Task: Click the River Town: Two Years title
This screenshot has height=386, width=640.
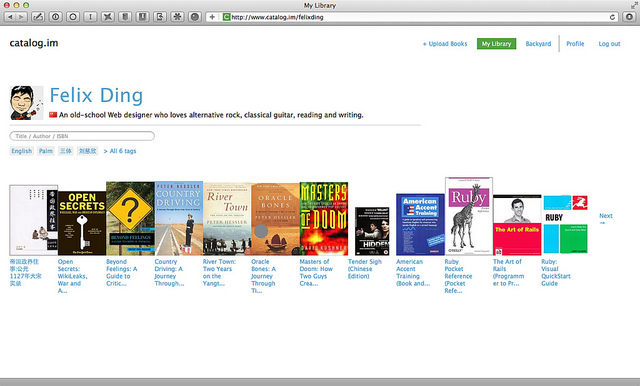Action: point(219,272)
